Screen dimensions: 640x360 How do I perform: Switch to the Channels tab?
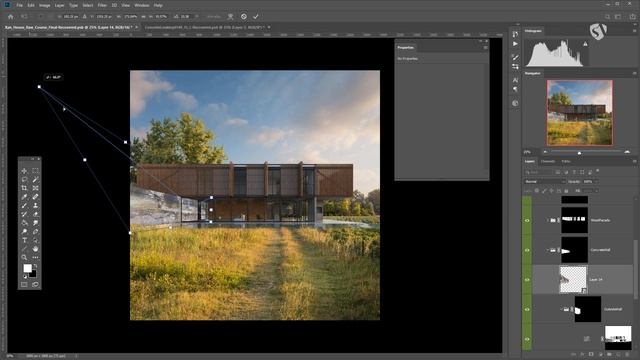548,162
